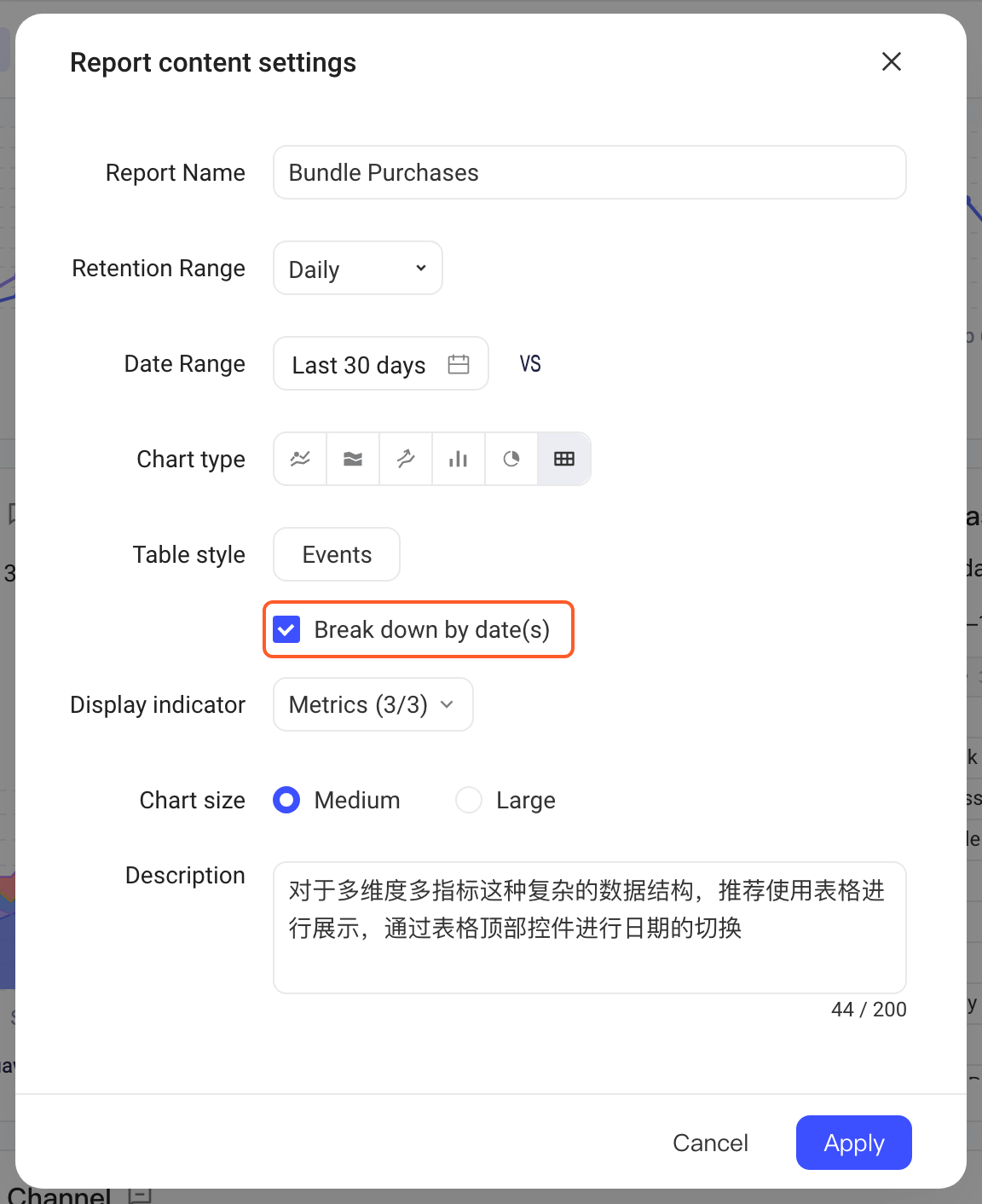Screen dimensions: 982x1204
Task: Focus the Report Name input field
Action: pos(590,172)
